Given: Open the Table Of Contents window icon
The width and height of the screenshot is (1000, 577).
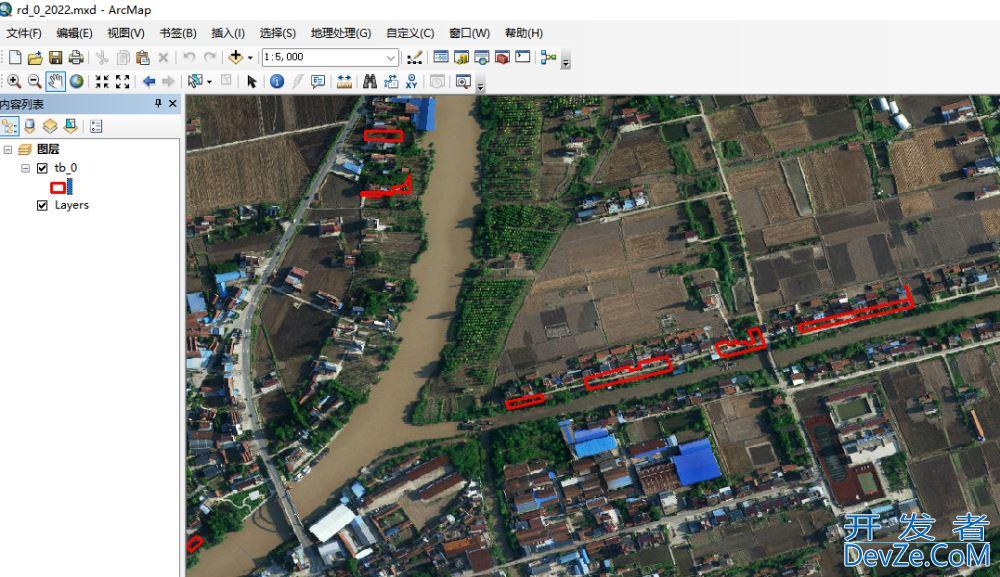Looking at the screenshot, I should pyautogui.click(x=441, y=57).
